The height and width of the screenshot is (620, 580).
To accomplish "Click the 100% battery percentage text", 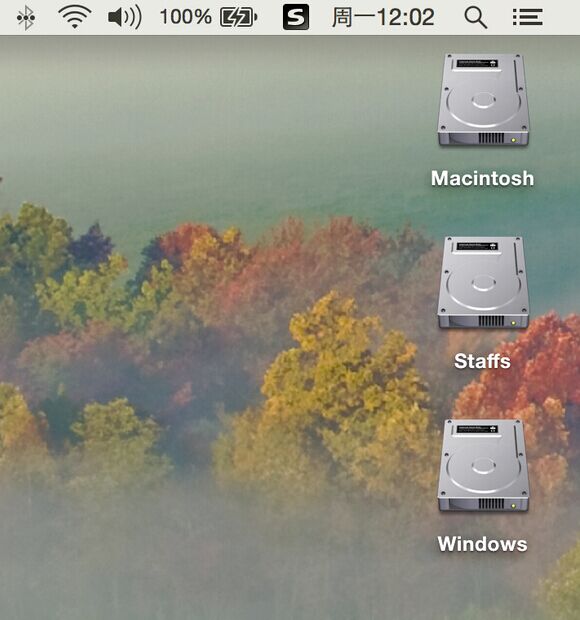I will point(185,17).
